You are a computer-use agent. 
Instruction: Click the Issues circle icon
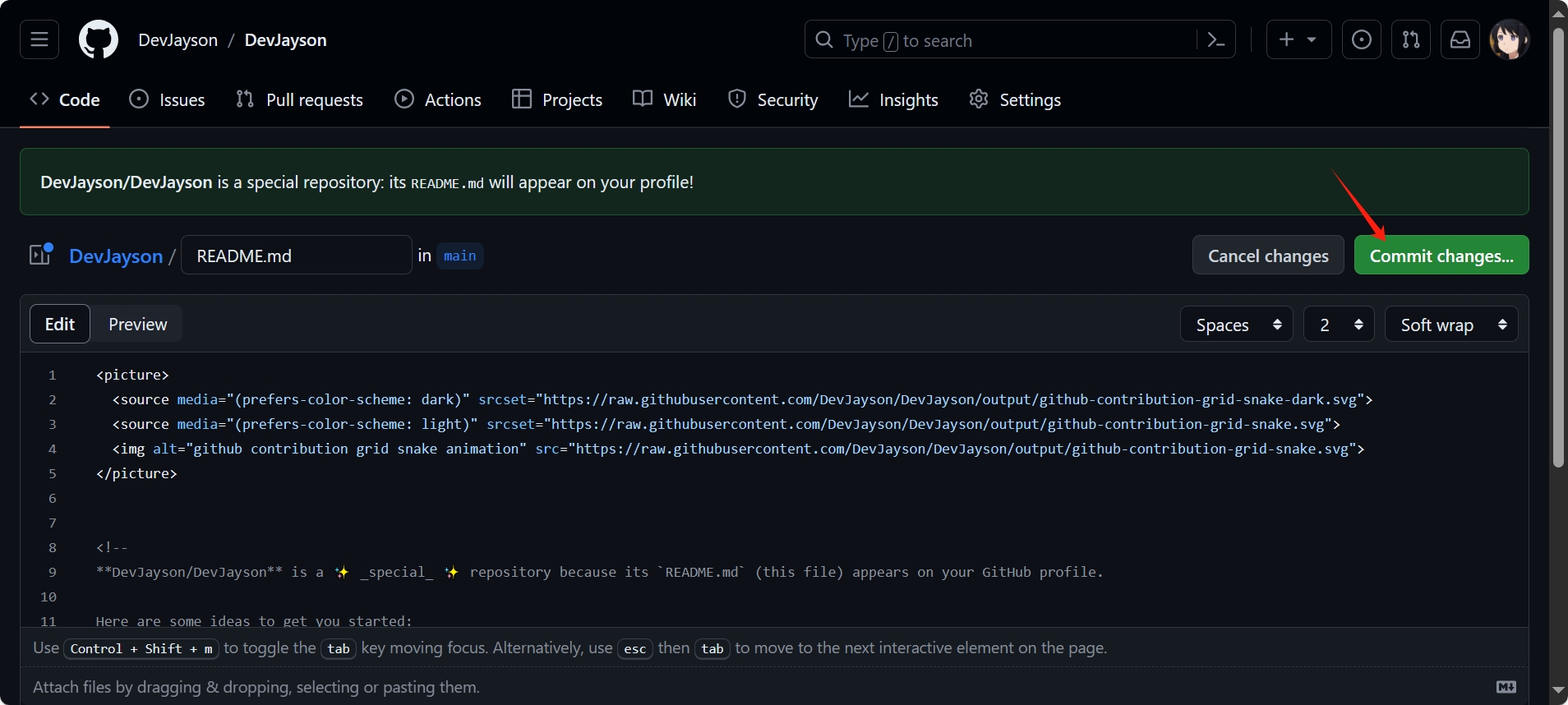[x=139, y=99]
